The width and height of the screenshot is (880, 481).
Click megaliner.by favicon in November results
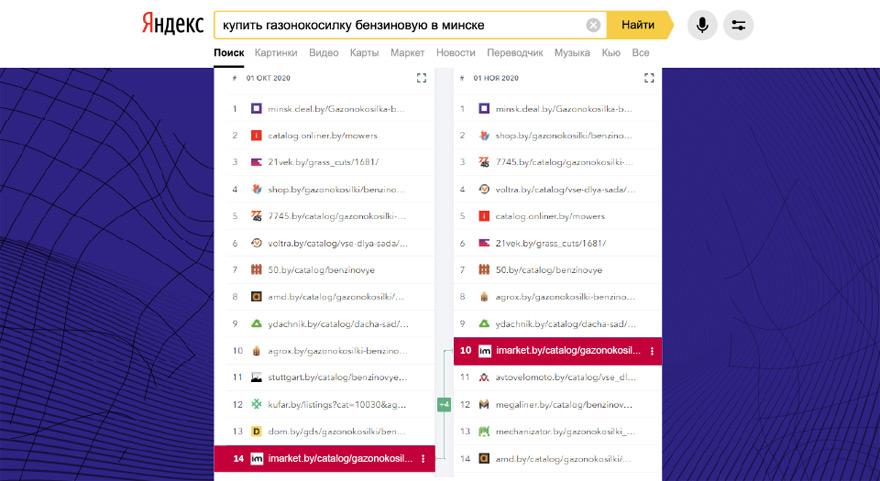[484, 405]
